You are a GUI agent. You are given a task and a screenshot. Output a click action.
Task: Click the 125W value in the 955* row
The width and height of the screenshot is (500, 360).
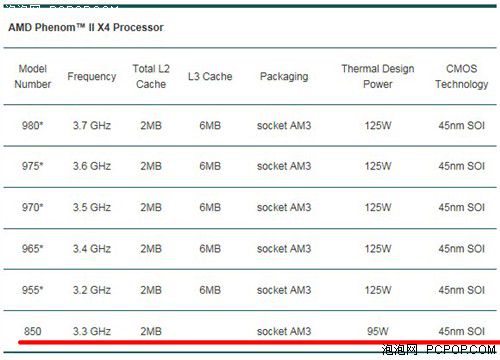(x=378, y=290)
